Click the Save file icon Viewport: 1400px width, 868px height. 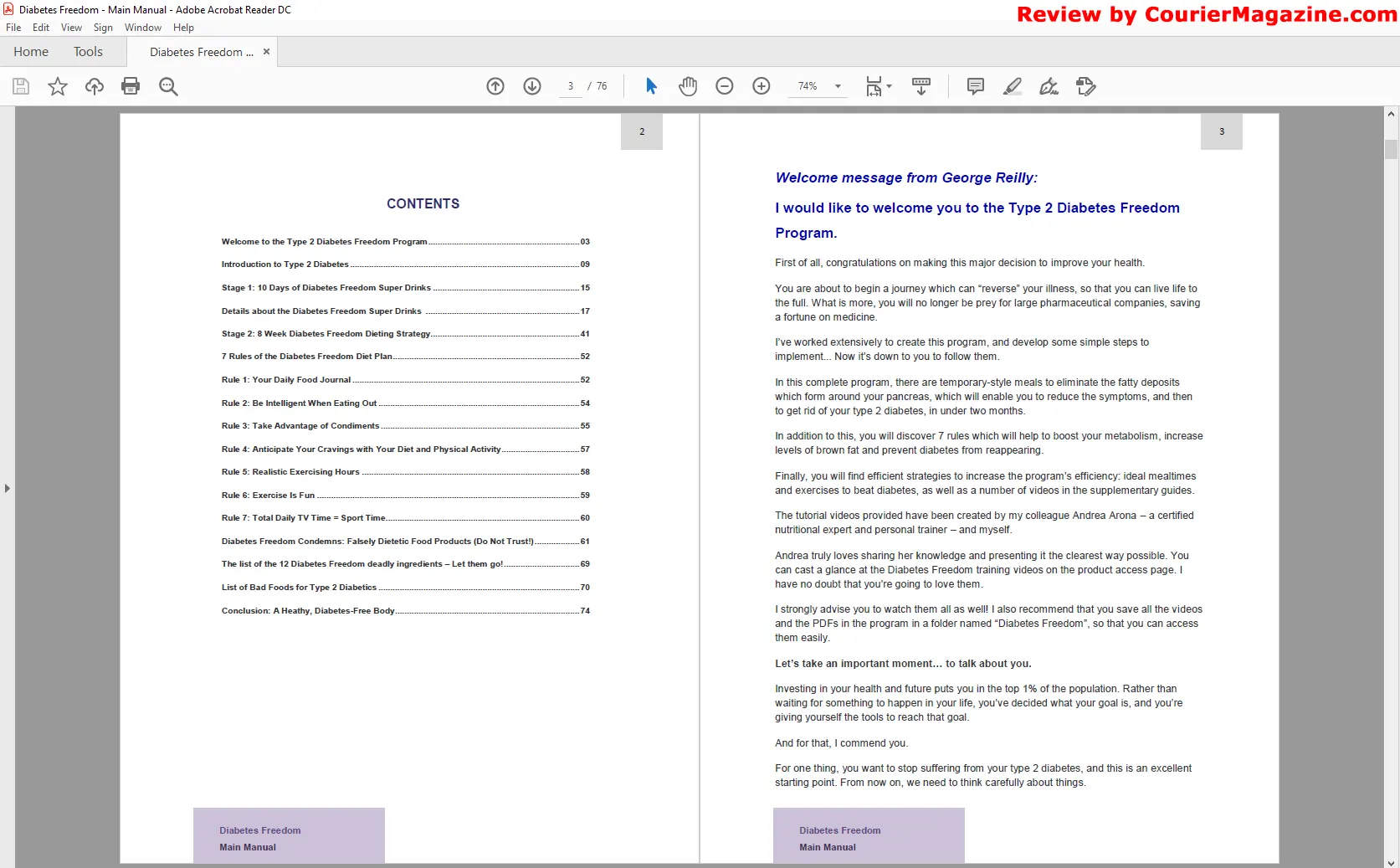[21, 86]
